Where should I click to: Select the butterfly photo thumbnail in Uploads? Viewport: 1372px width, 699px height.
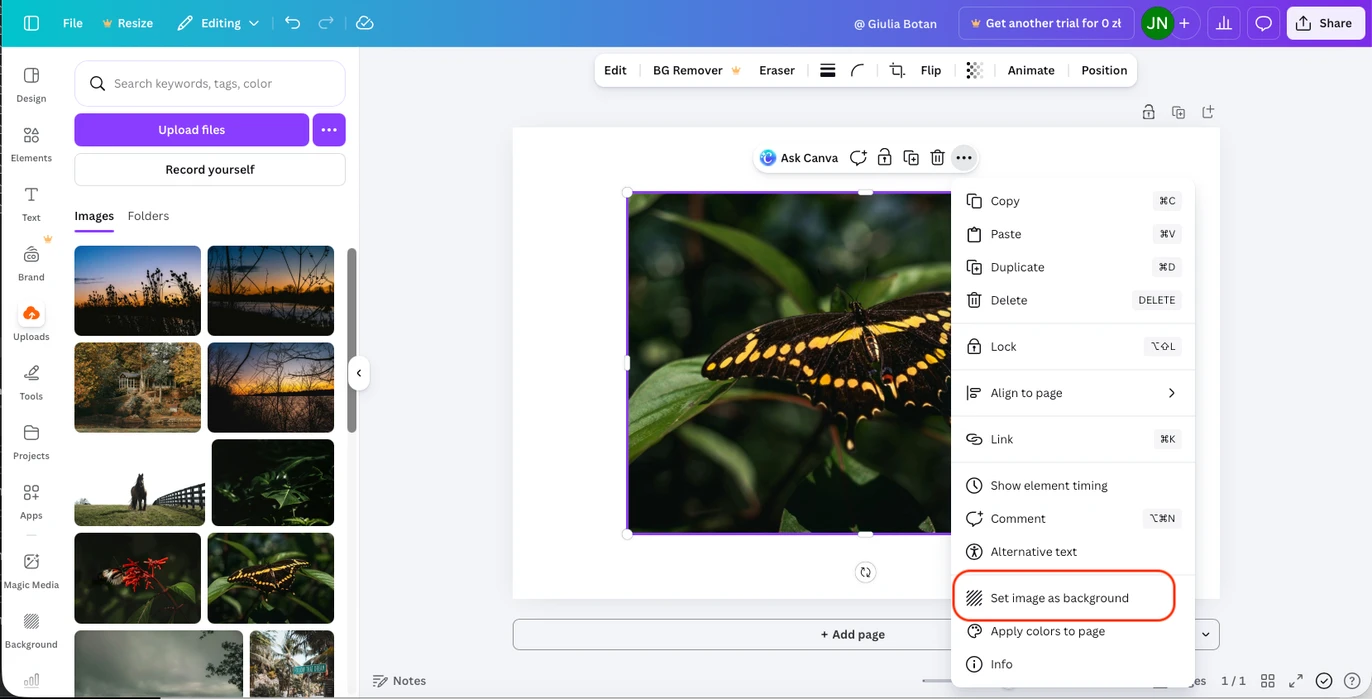pyautogui.click(x=271, y=578)
